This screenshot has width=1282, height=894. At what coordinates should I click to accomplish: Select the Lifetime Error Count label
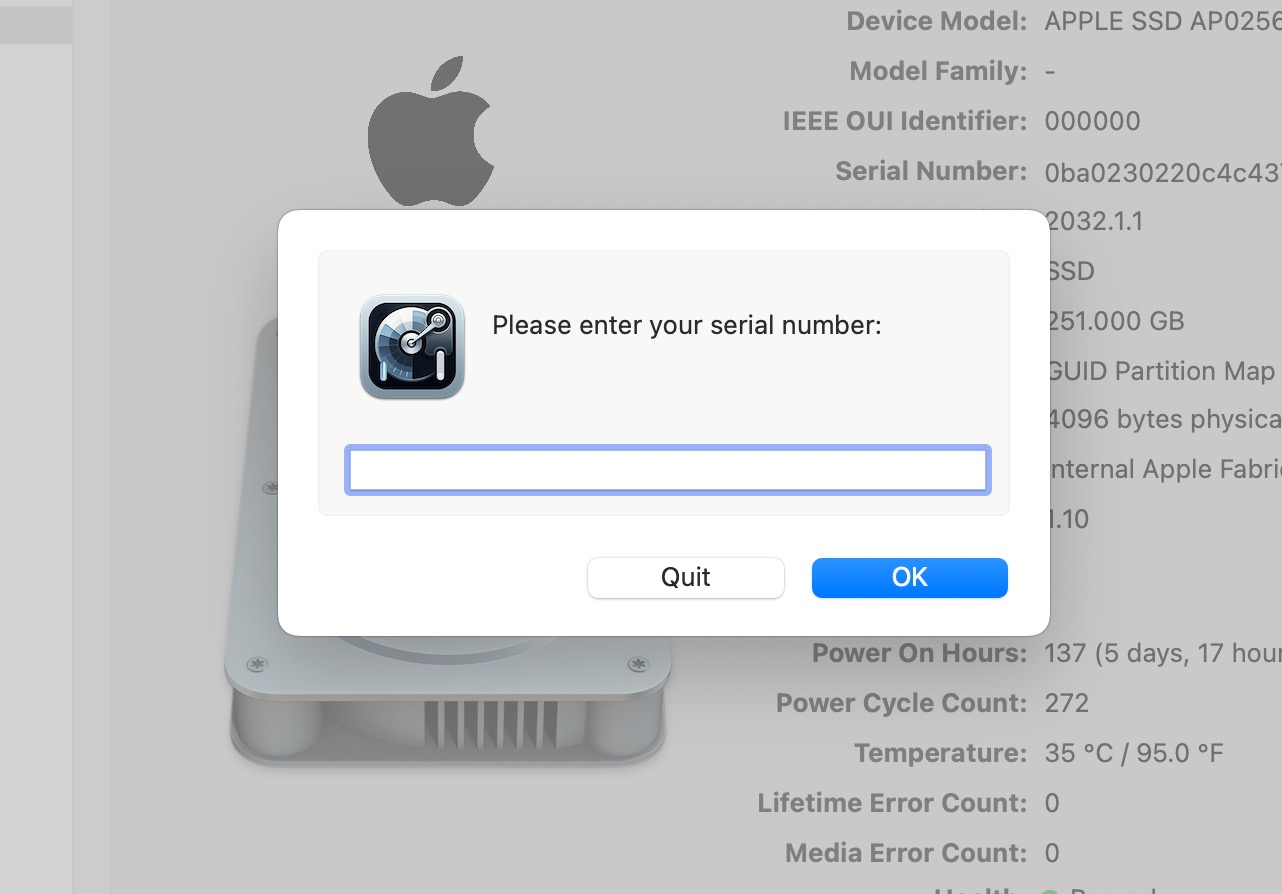pos(892,803)
